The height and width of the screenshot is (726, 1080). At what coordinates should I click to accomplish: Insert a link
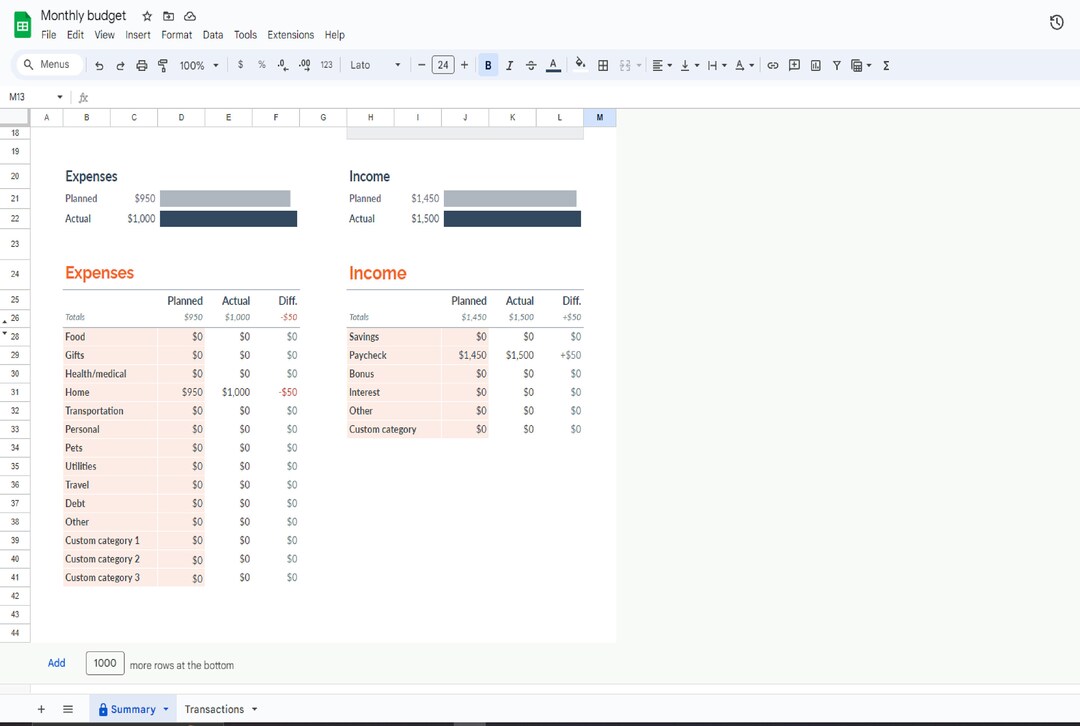[x=773, y=65]
